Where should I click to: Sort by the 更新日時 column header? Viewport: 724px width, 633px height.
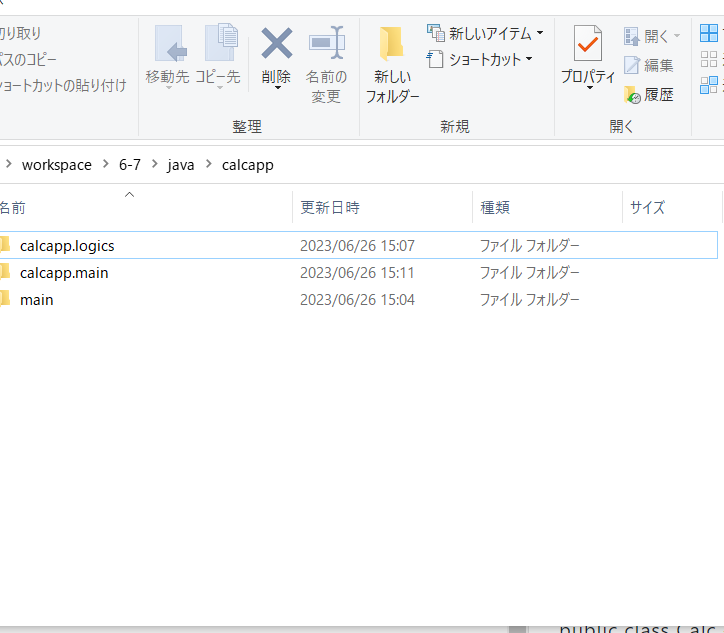(x=329, y=208)
